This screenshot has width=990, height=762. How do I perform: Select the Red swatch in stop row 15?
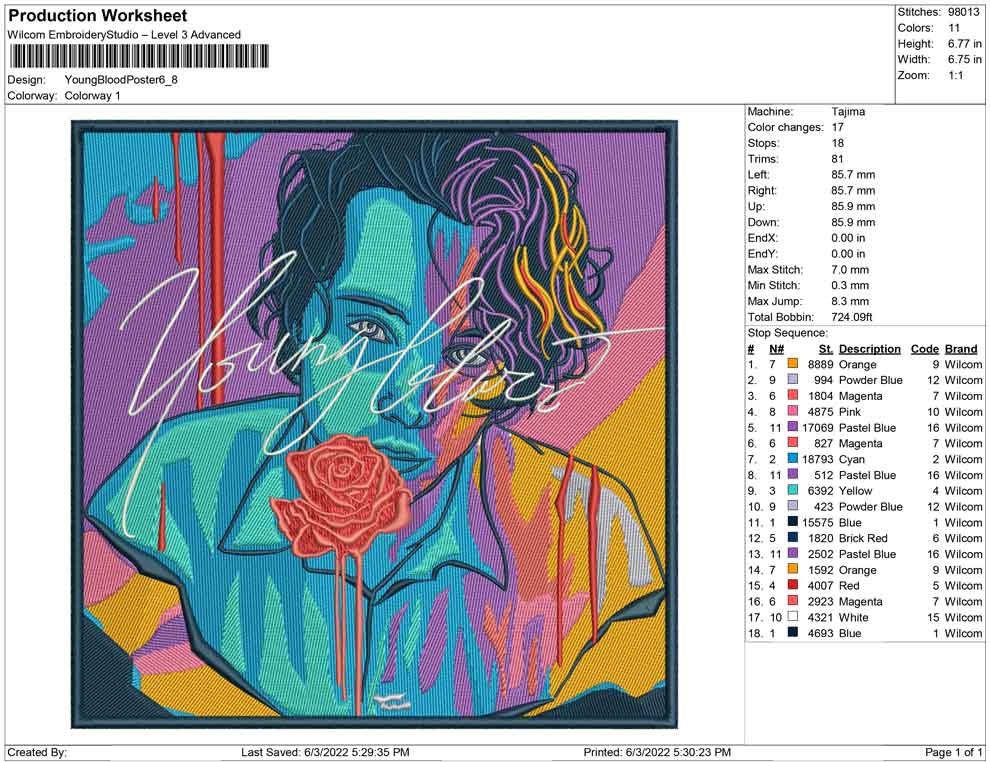(x=793, y=585)
